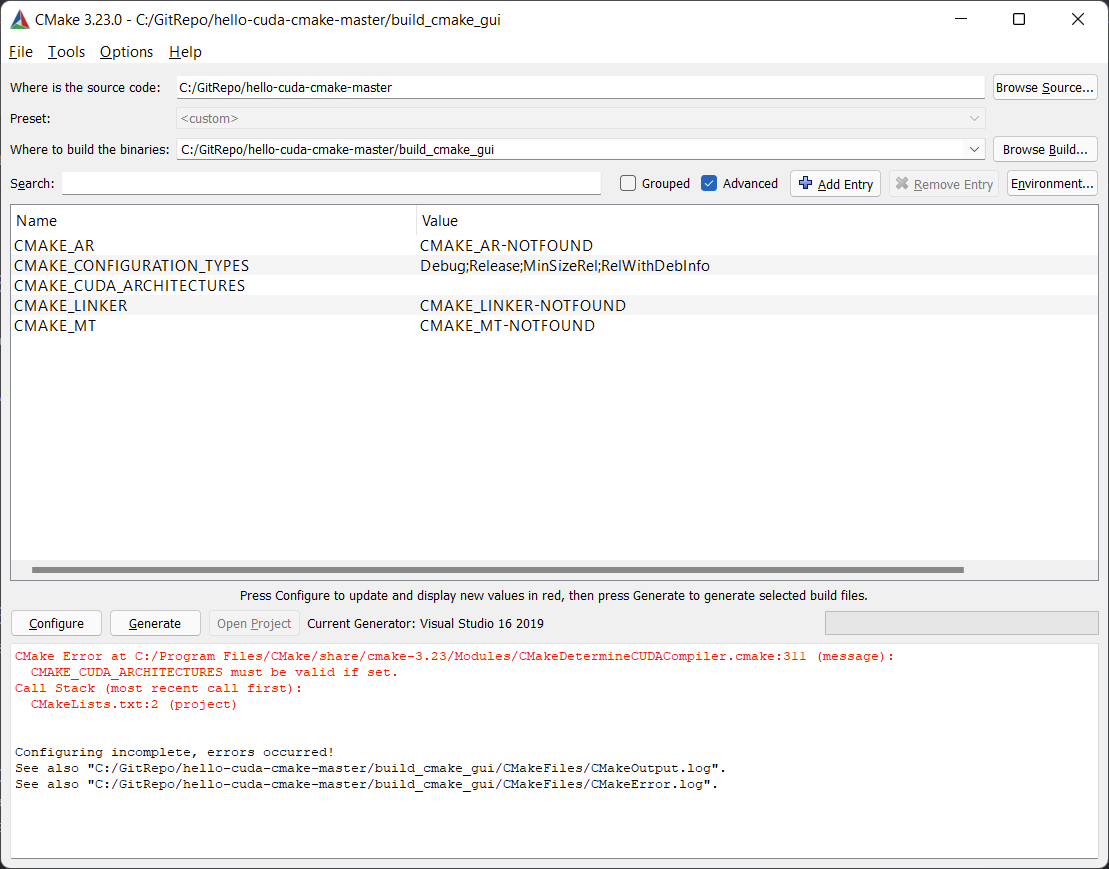Click the Browse Build button

tap(1044, 149)
